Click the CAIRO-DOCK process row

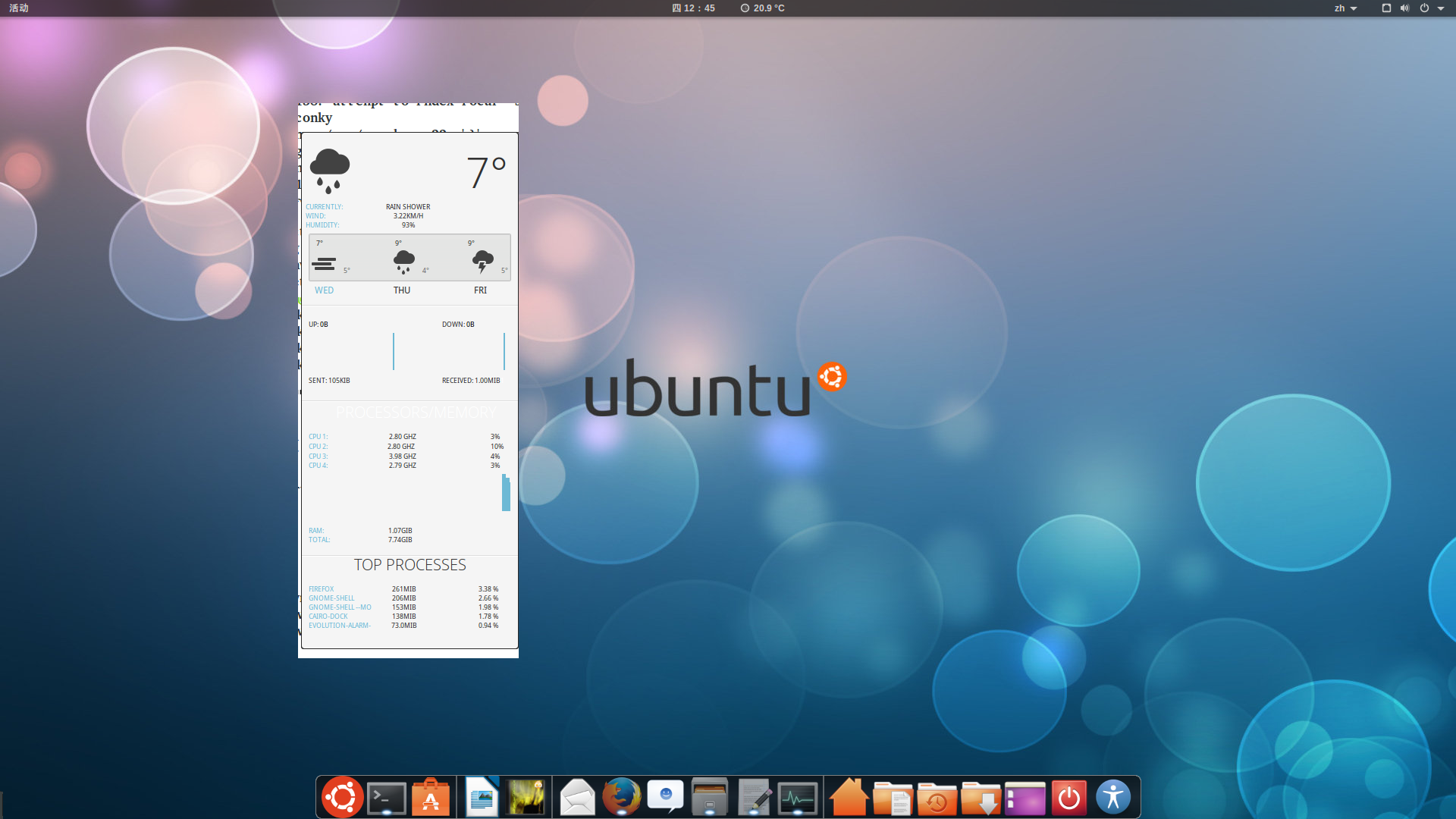pos(403,617)
